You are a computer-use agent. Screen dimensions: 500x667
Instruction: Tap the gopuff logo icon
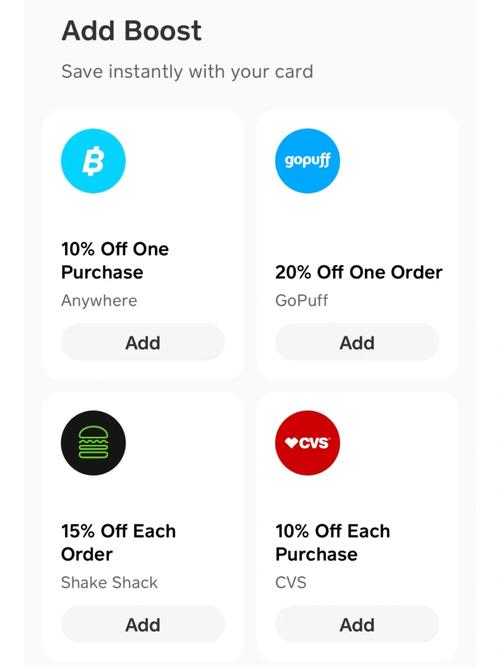(307, 161)
